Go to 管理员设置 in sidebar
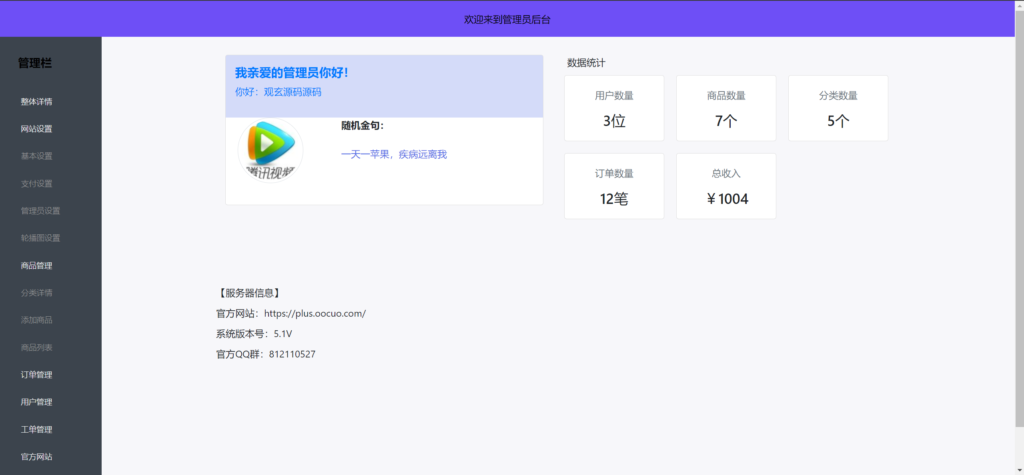 [x=41, y=211]
